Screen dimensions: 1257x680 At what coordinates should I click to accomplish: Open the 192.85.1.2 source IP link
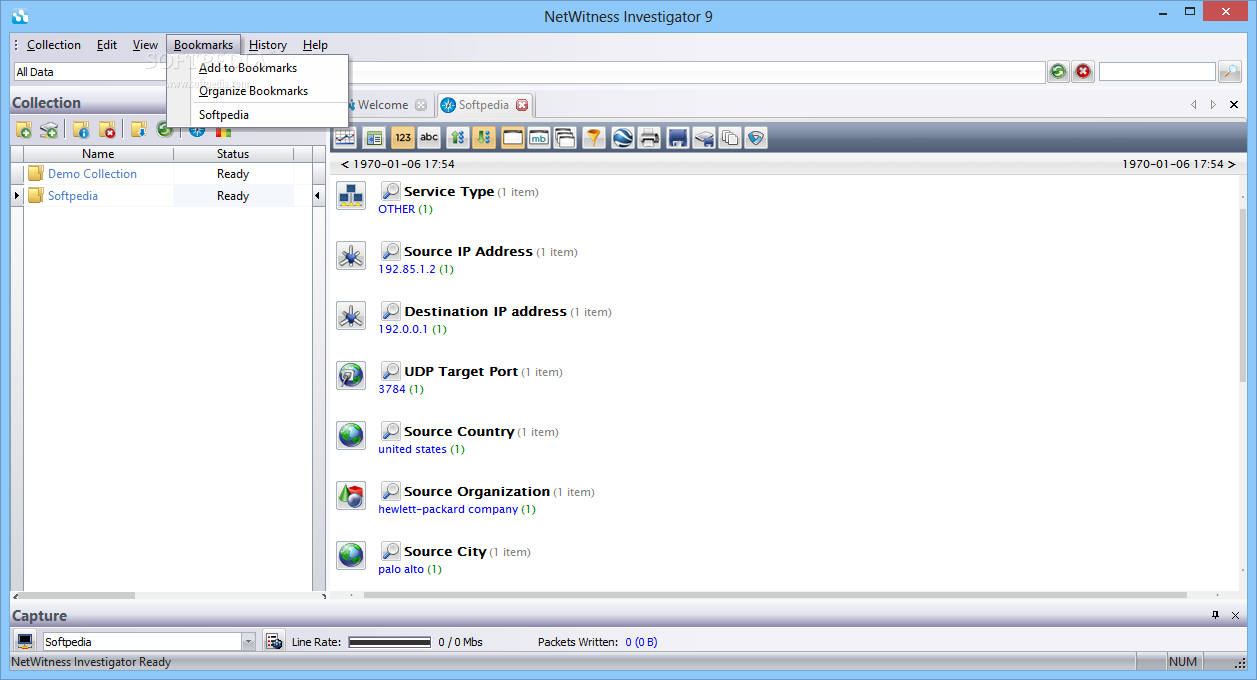pyautogui.click(x=407, y=269)
